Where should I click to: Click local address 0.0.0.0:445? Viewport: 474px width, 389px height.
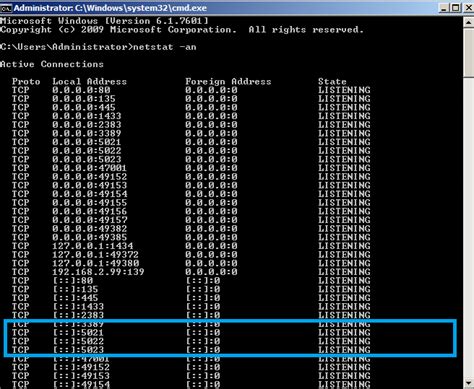tap(84, 108)
